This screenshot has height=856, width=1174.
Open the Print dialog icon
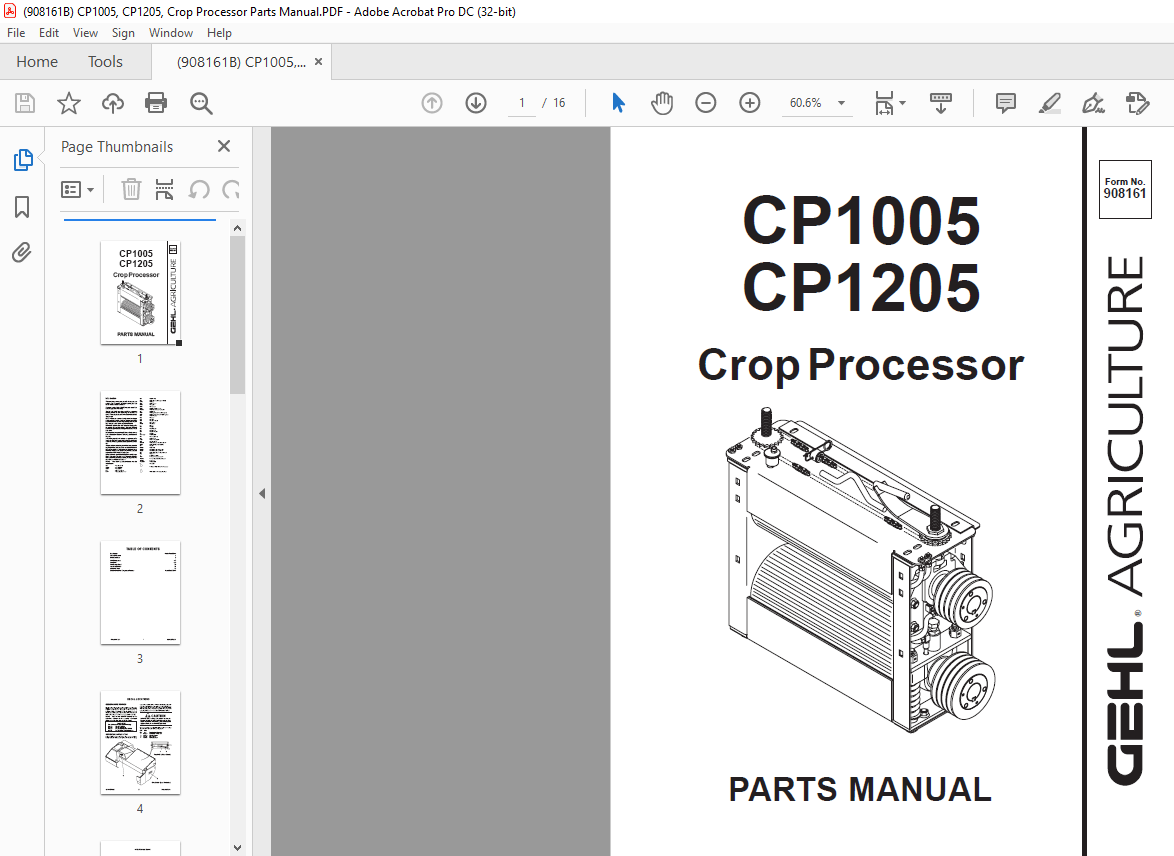pyautogui.click(x=156, y=103)
